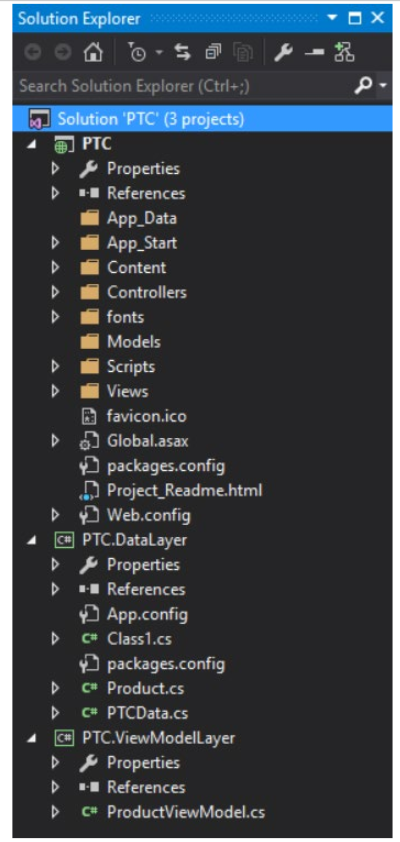Expand the Views folder arrow
Viewport: 400px width, 842px height.
pos(55,391)
